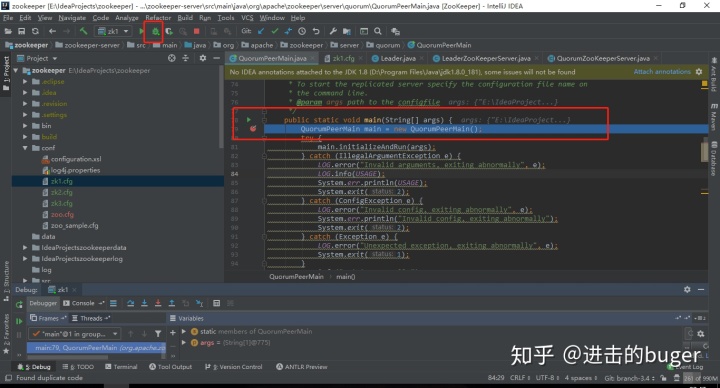Click Git Update Project blue arrow
The width and height of the screenshot is (720, 388).
tap(261, 31)
